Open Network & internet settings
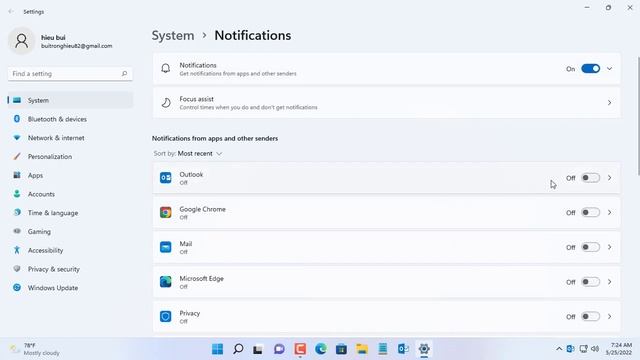 click(x=70, y=138)
